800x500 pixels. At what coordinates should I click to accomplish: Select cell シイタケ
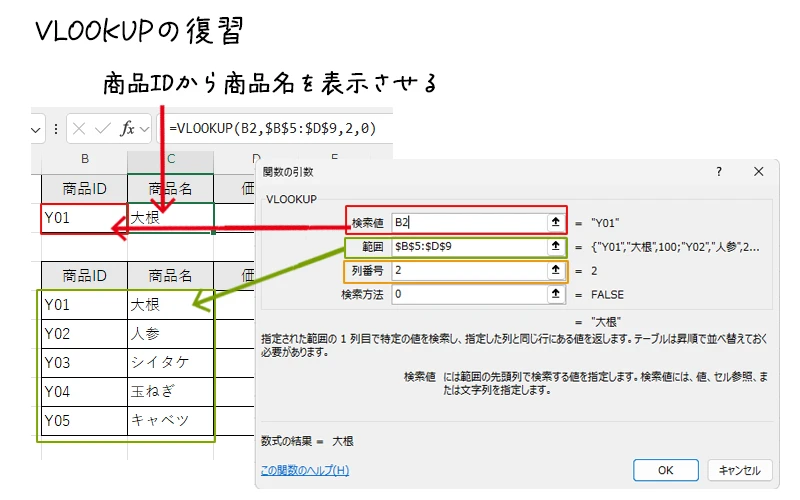pos(170,363)
